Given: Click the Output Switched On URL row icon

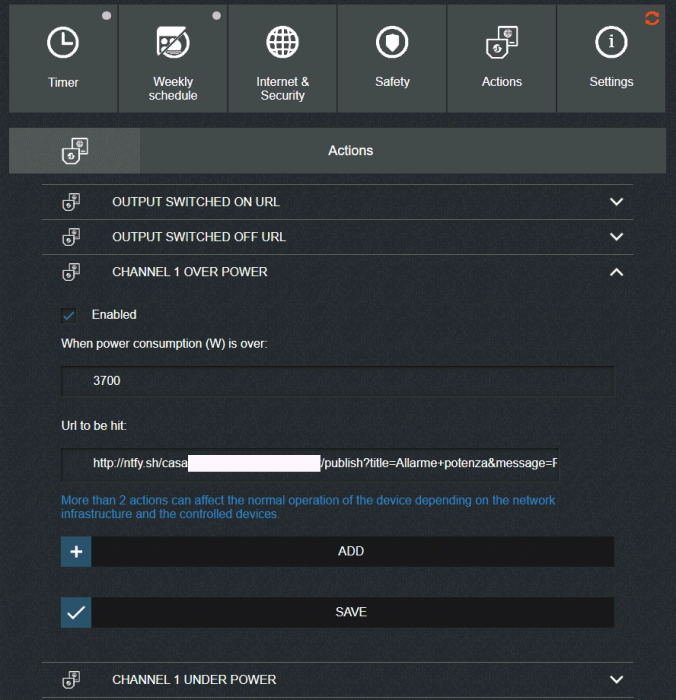Looking at the screenshot, I should tap(71, 202).
